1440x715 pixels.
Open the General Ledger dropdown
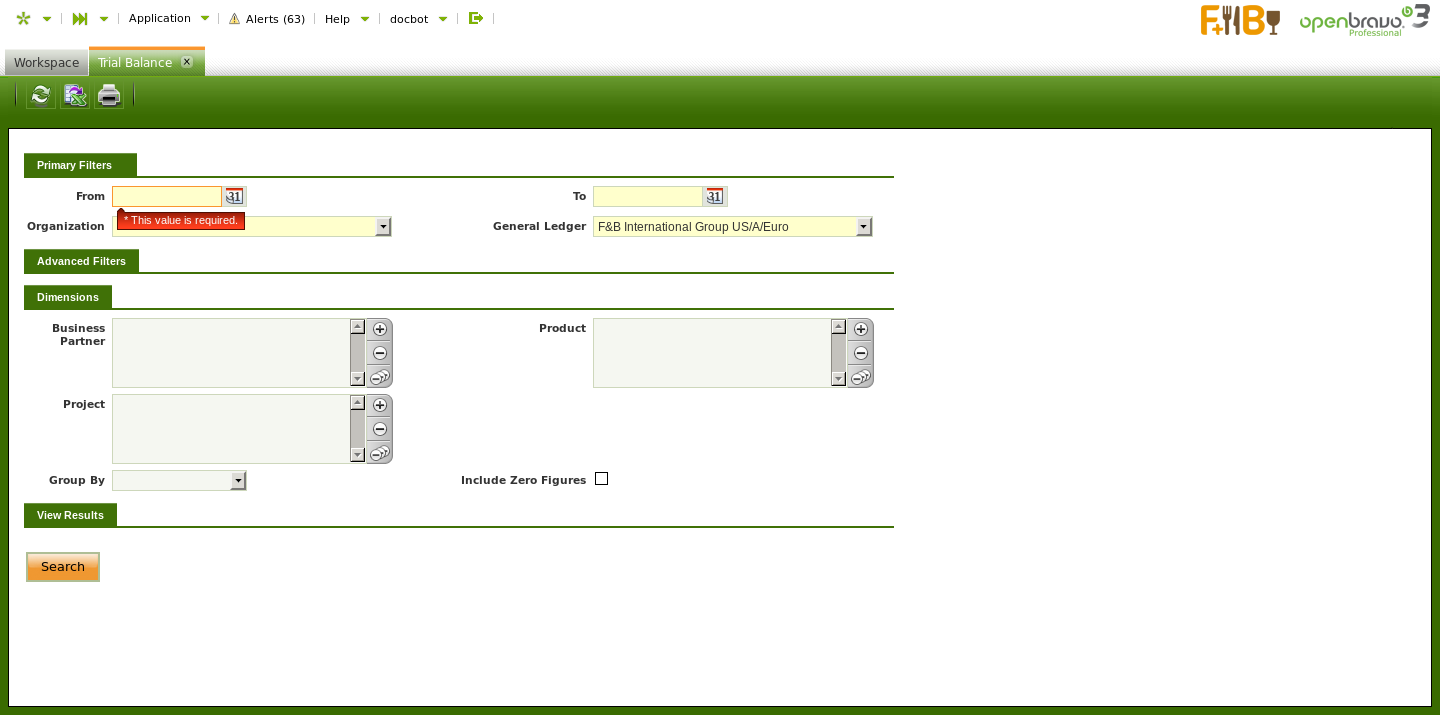pyautogui.click(x=864, y=227)
